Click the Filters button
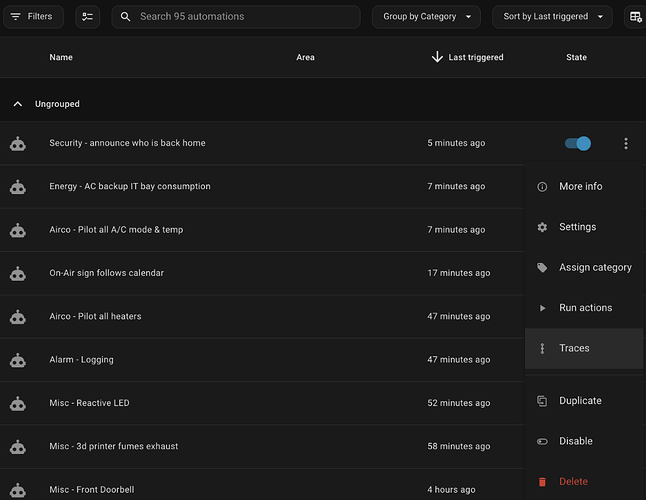The width and height of the screenshot is (646, 500). click(32, 17)
